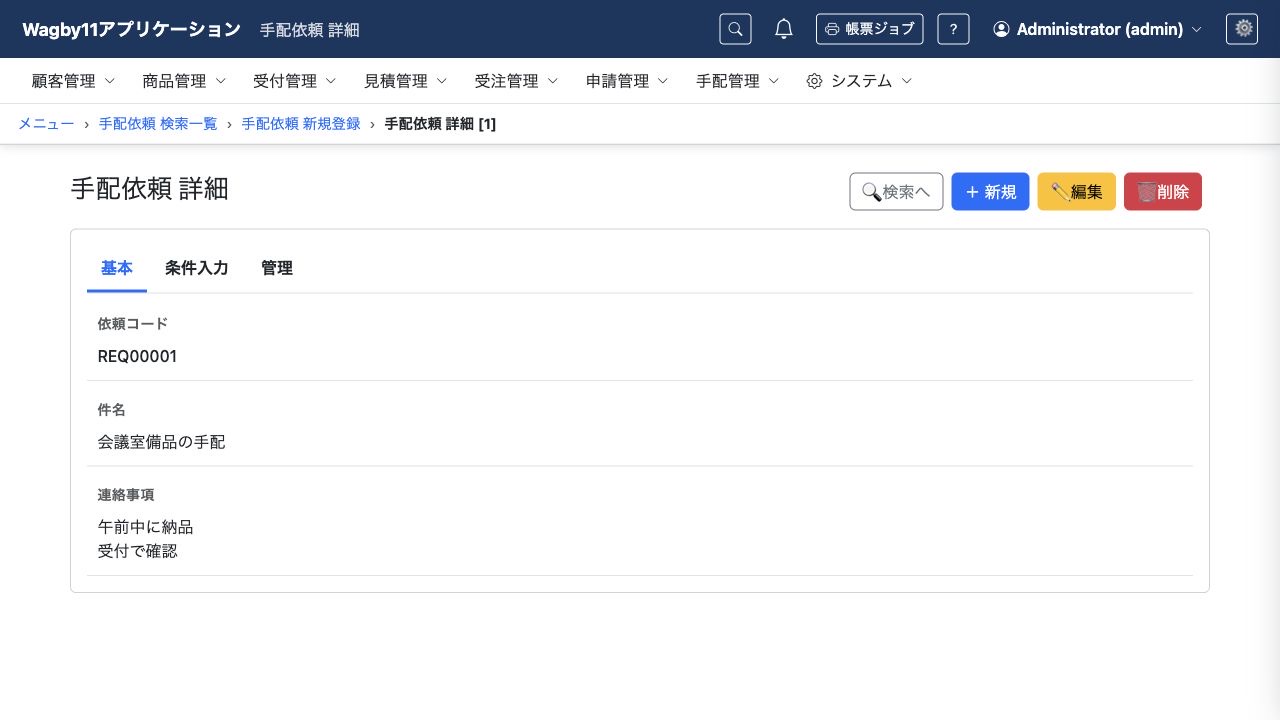Open the 手配管理 menu
1280x720 pixels.
738,81
